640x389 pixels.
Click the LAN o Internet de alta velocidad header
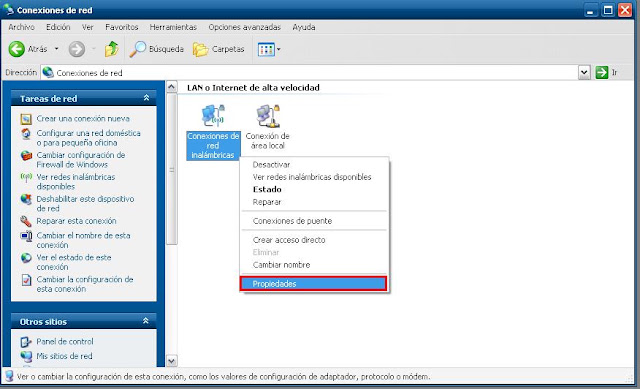point(253,88)
